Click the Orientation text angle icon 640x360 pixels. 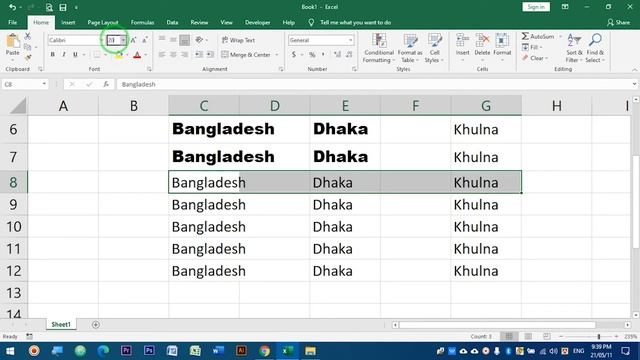pos(199,40)
